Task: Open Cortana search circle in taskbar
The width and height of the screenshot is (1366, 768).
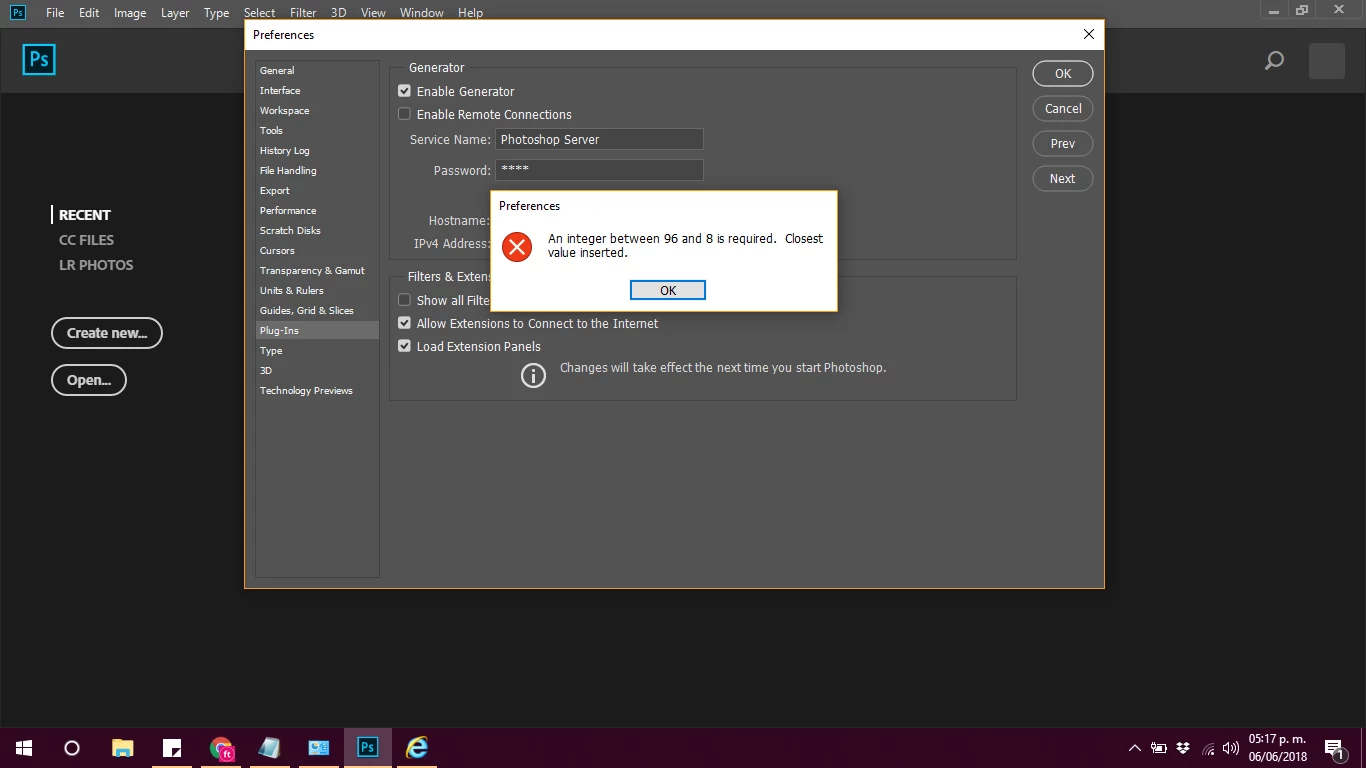Action: click(72, 748)
